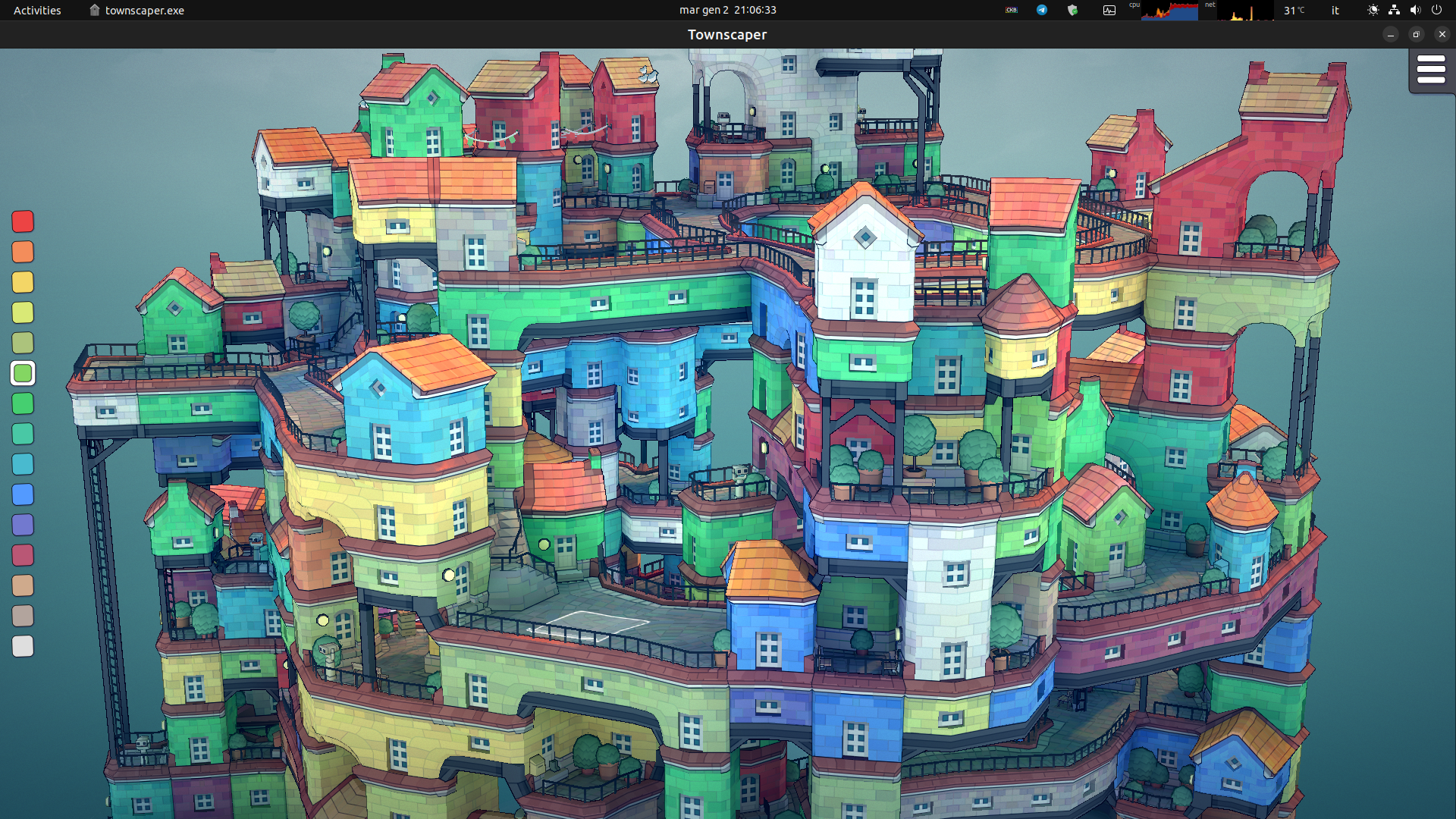Close the Townscaper window
Viewport: 1456px width, 819px height.
[1442, 34]
